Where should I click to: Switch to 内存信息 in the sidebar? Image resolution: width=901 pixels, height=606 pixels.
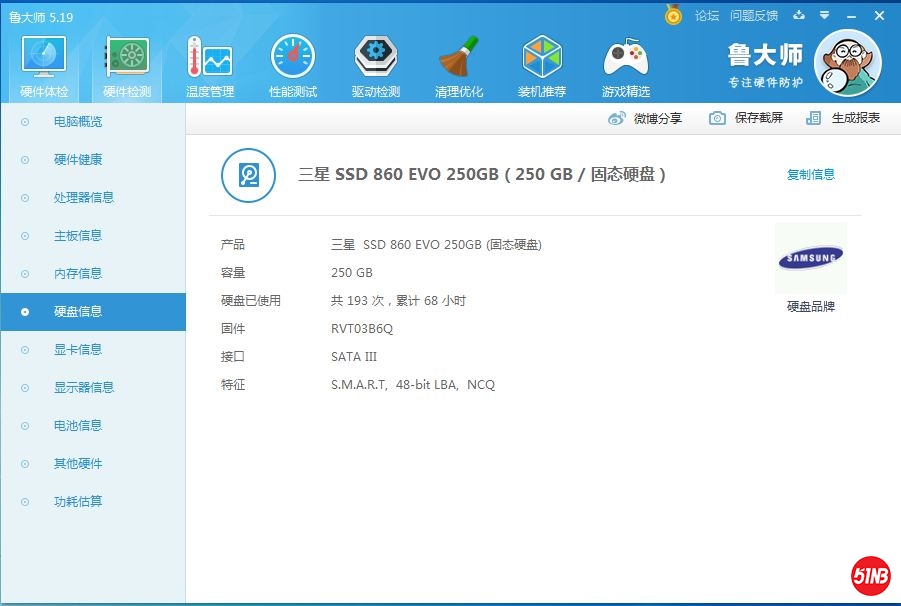pyautogui.click(x=78, y=274)
